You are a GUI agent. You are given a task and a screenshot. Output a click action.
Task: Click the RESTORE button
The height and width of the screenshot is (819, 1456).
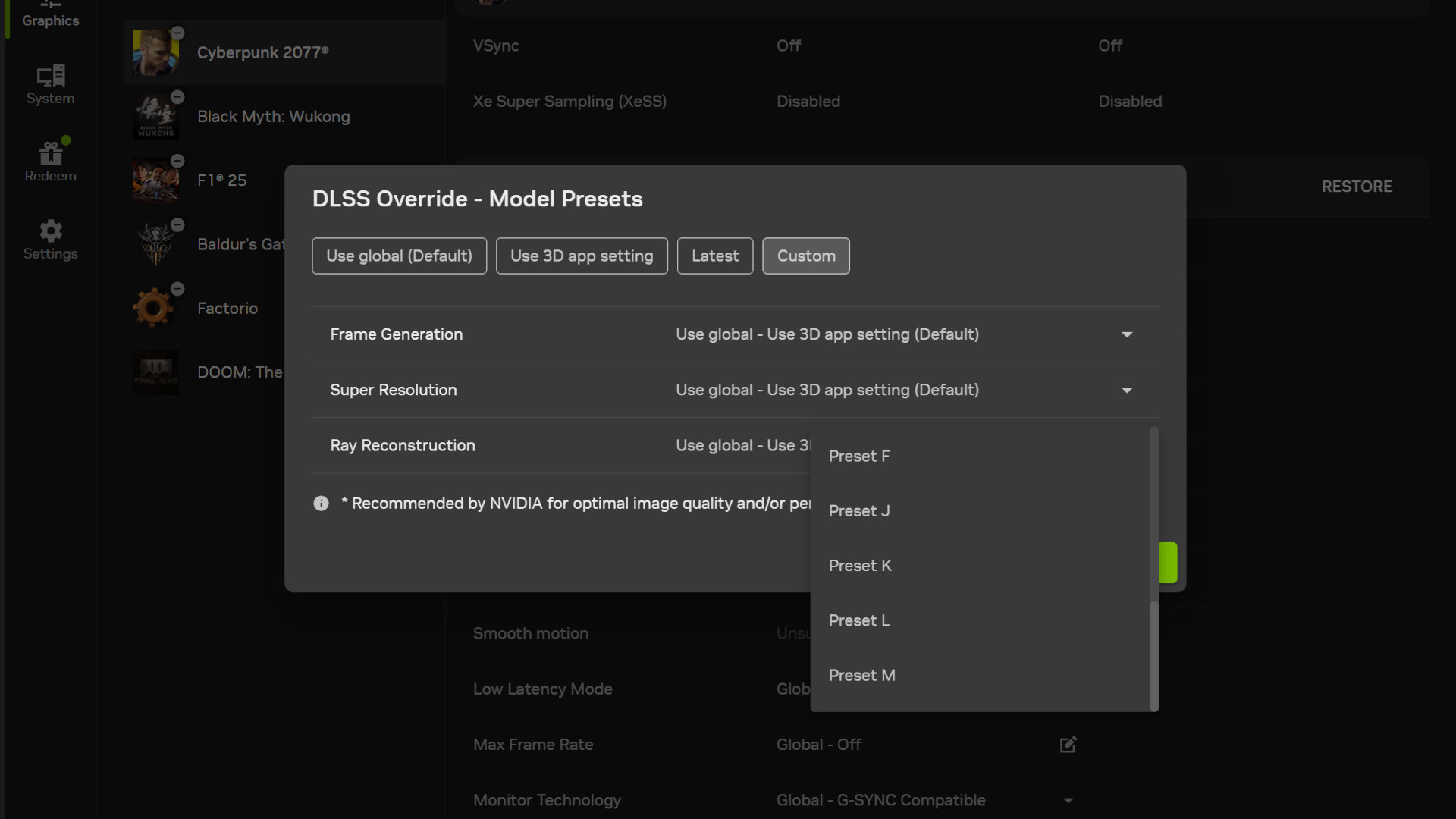[1357, 186]
